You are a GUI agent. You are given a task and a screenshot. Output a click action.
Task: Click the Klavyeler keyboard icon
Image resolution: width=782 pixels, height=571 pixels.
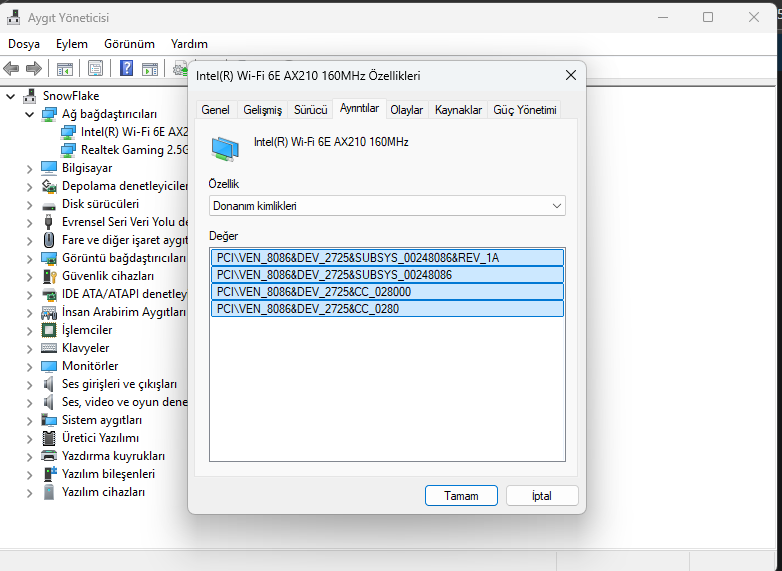(49, 348)
